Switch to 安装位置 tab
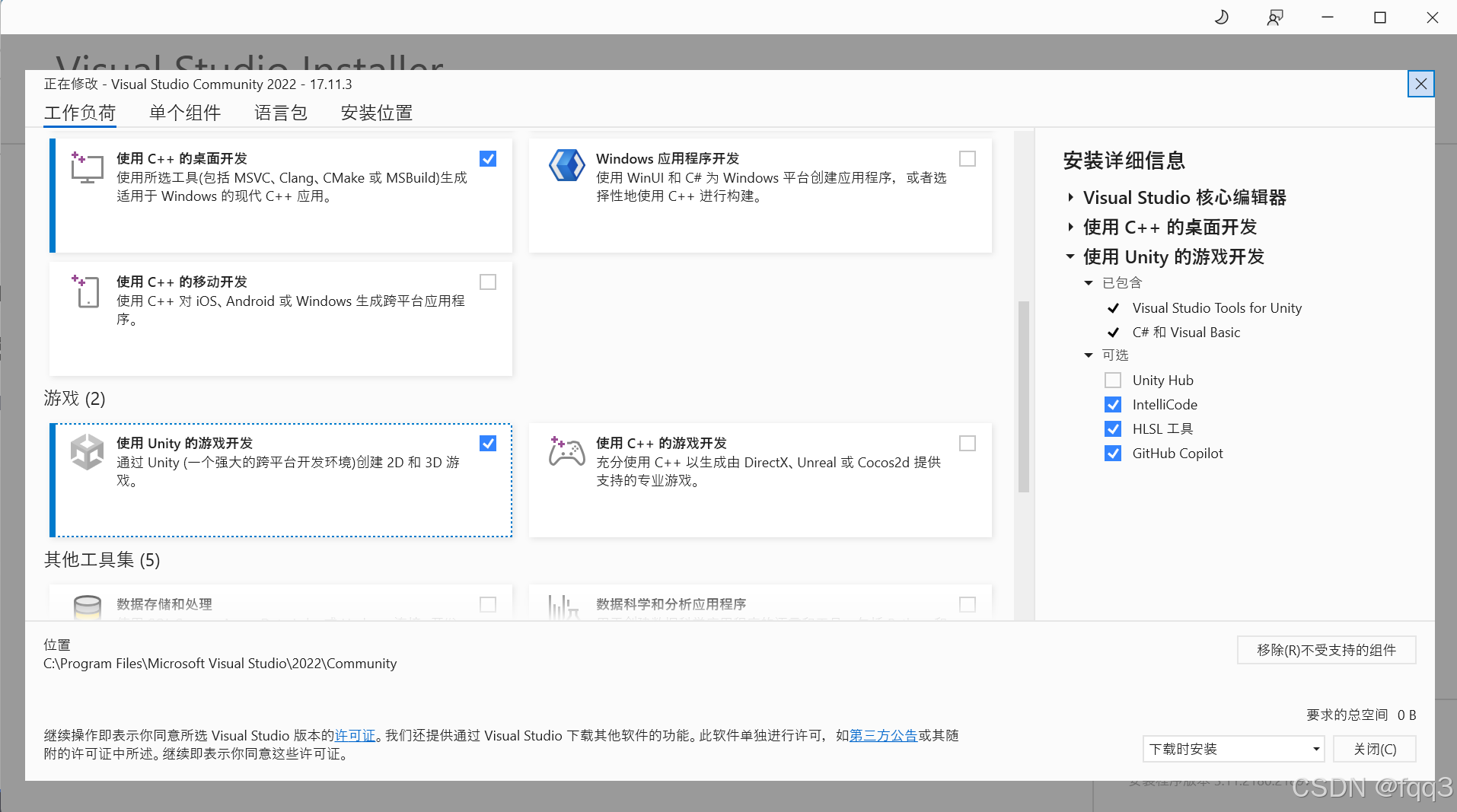The image size is (1457, 812). 377,113
